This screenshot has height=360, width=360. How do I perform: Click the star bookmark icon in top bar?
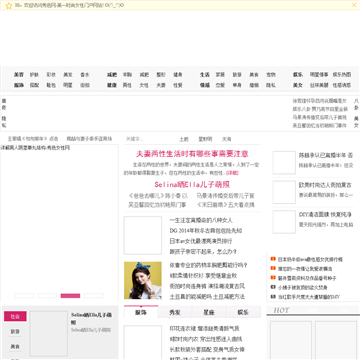click(9, 5)
